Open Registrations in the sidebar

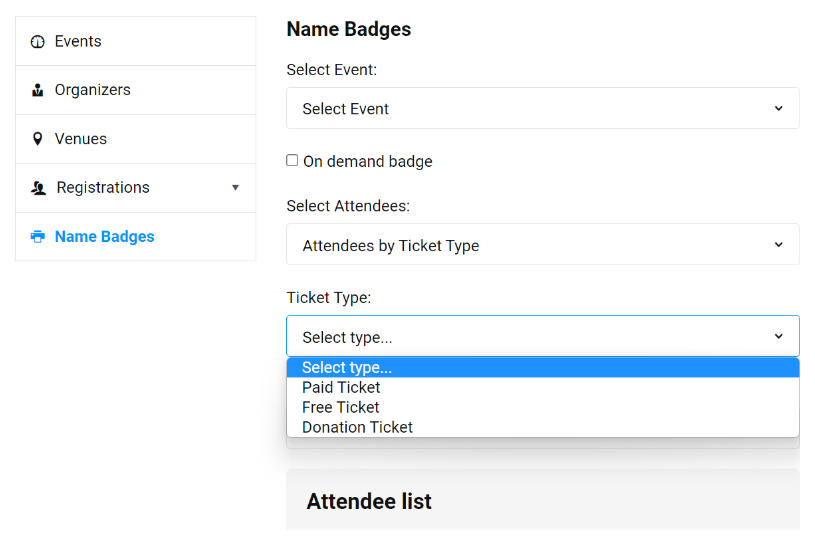(x=136, y=188)
